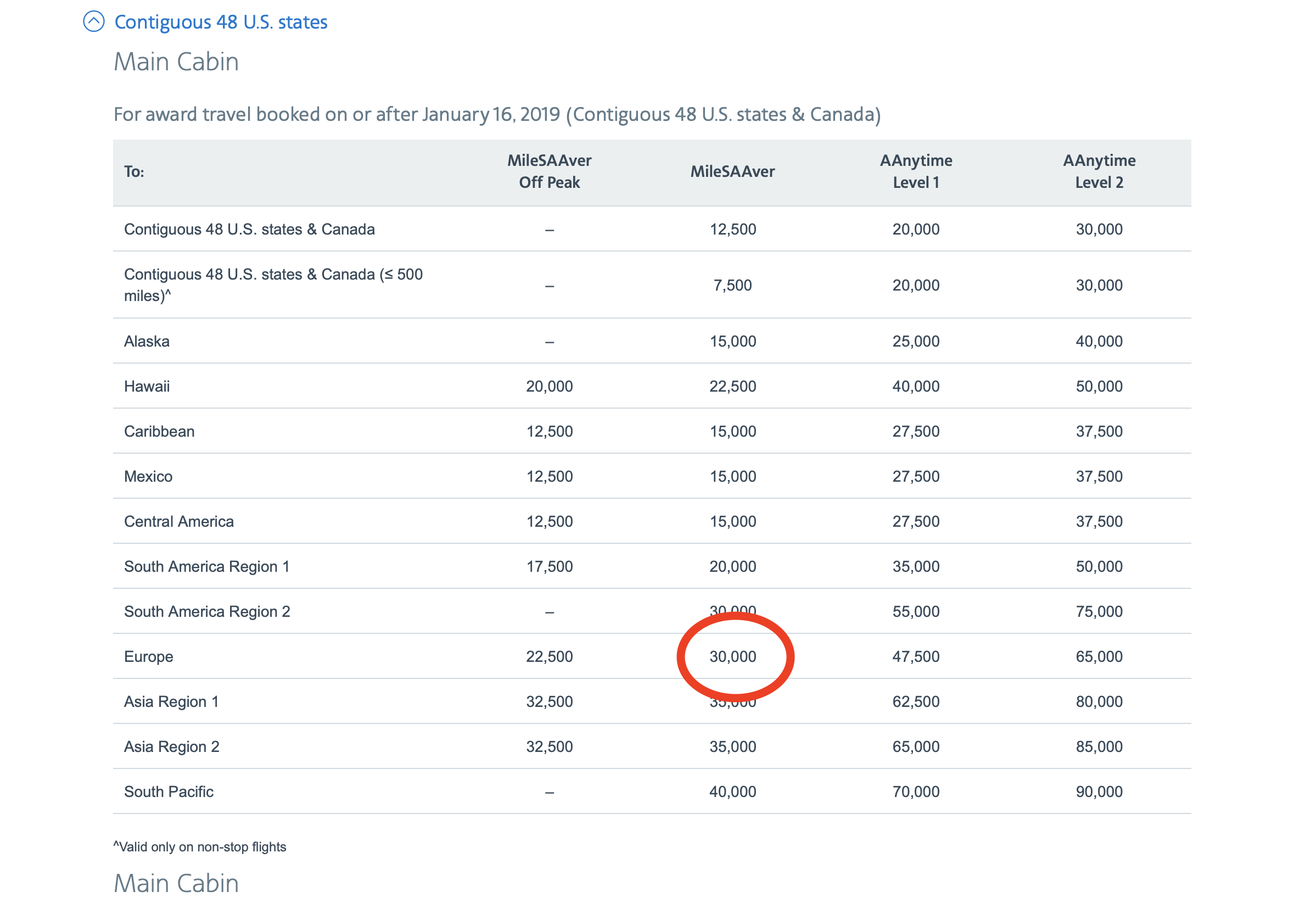
Task: Select the Mexico row label
Action: (148, 476)
